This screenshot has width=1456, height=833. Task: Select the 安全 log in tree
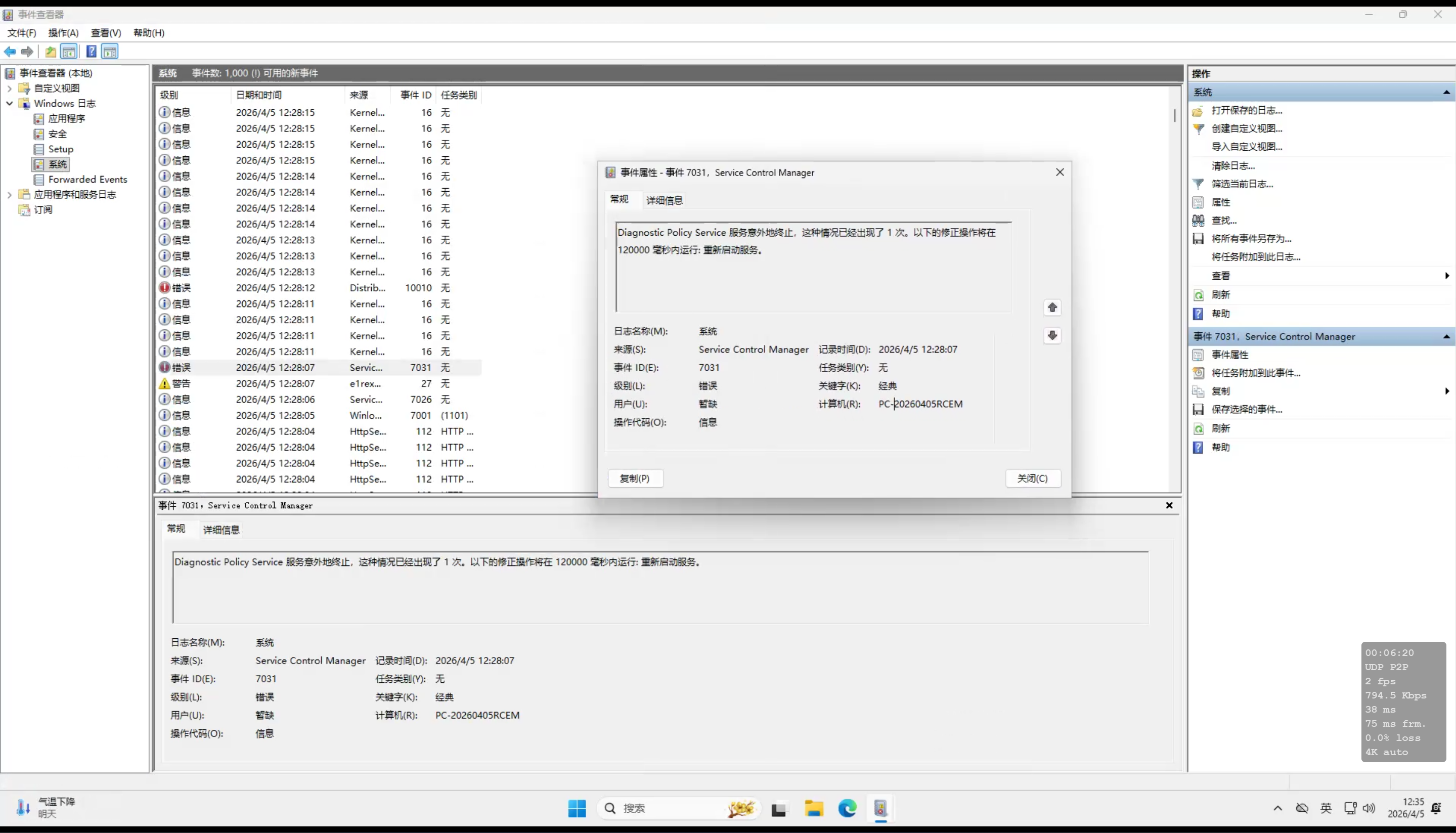(57, 134)
